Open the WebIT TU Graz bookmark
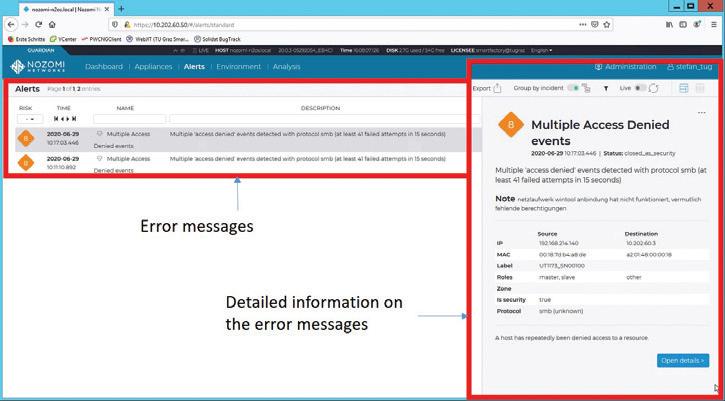 click(x=157, y=39)
